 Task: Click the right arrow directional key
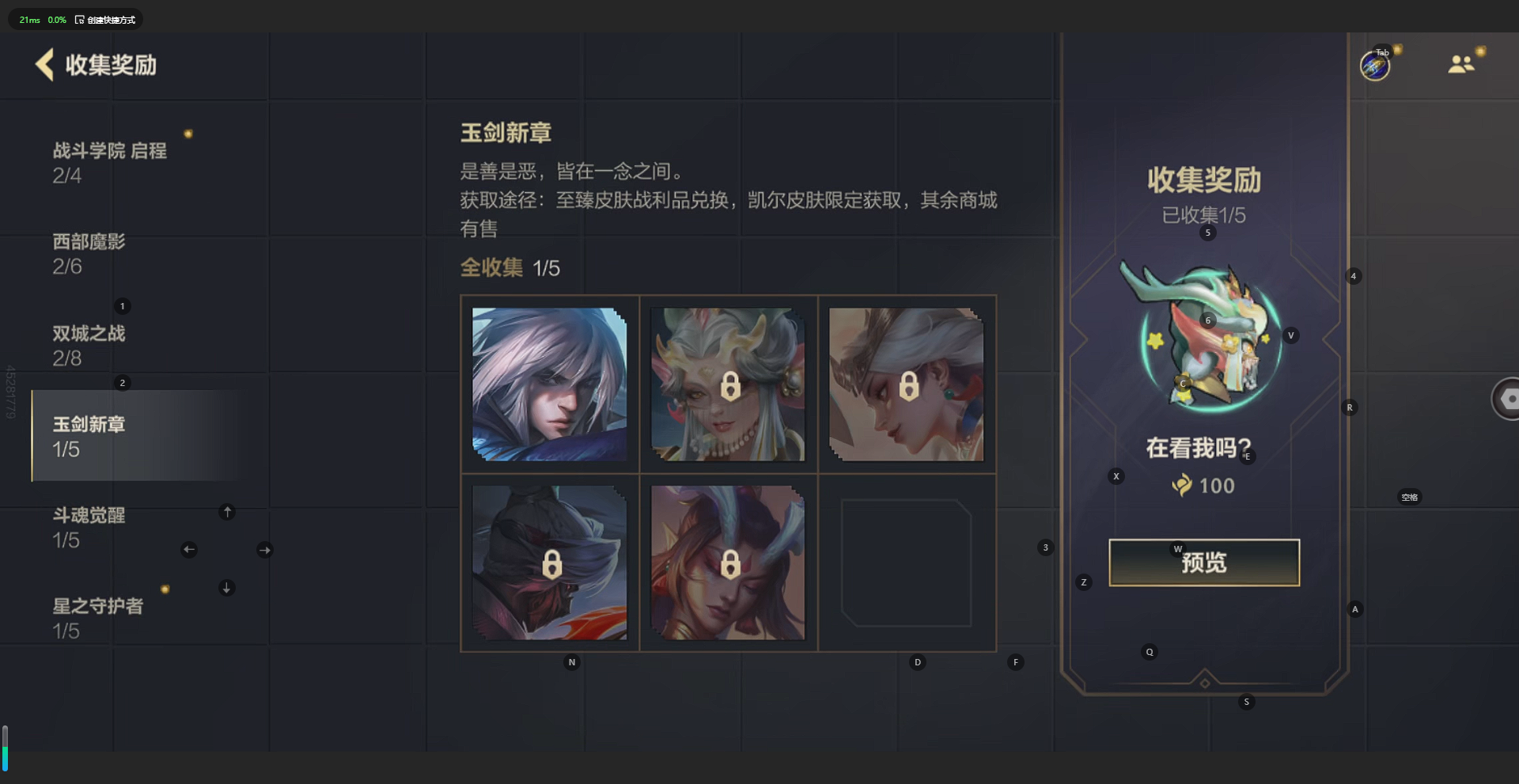[265, 550]
